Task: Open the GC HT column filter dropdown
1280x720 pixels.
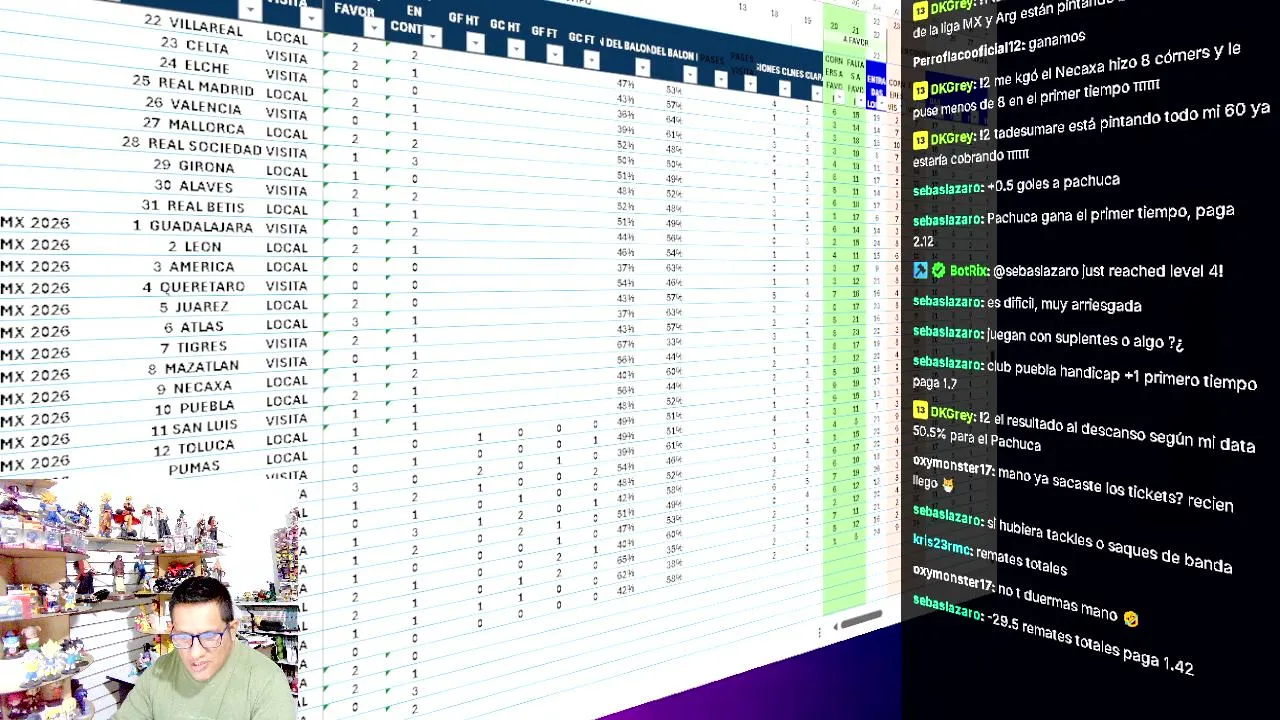Action: [x=516, y=49]
